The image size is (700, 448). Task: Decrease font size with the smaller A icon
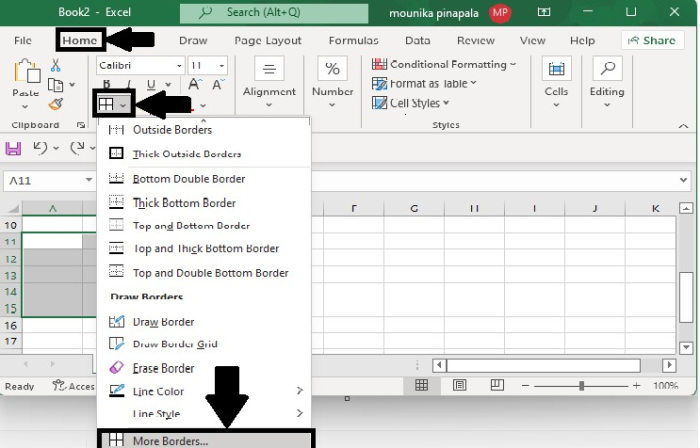coord(218,84)
